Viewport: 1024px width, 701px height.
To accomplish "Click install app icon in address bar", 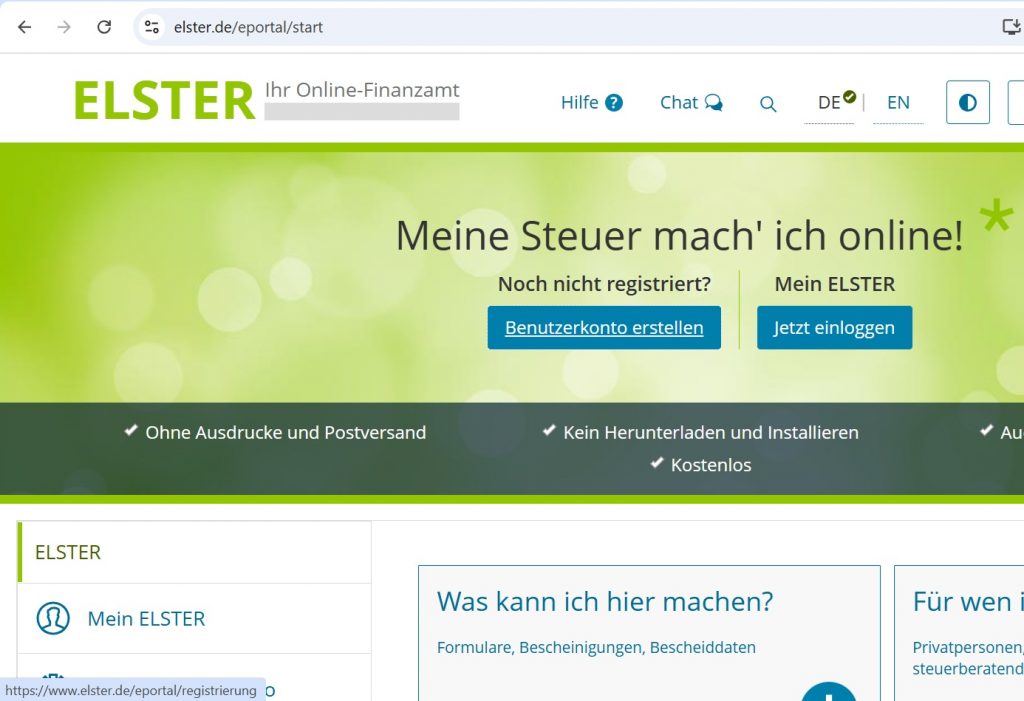I will [x=1011, y=27].
